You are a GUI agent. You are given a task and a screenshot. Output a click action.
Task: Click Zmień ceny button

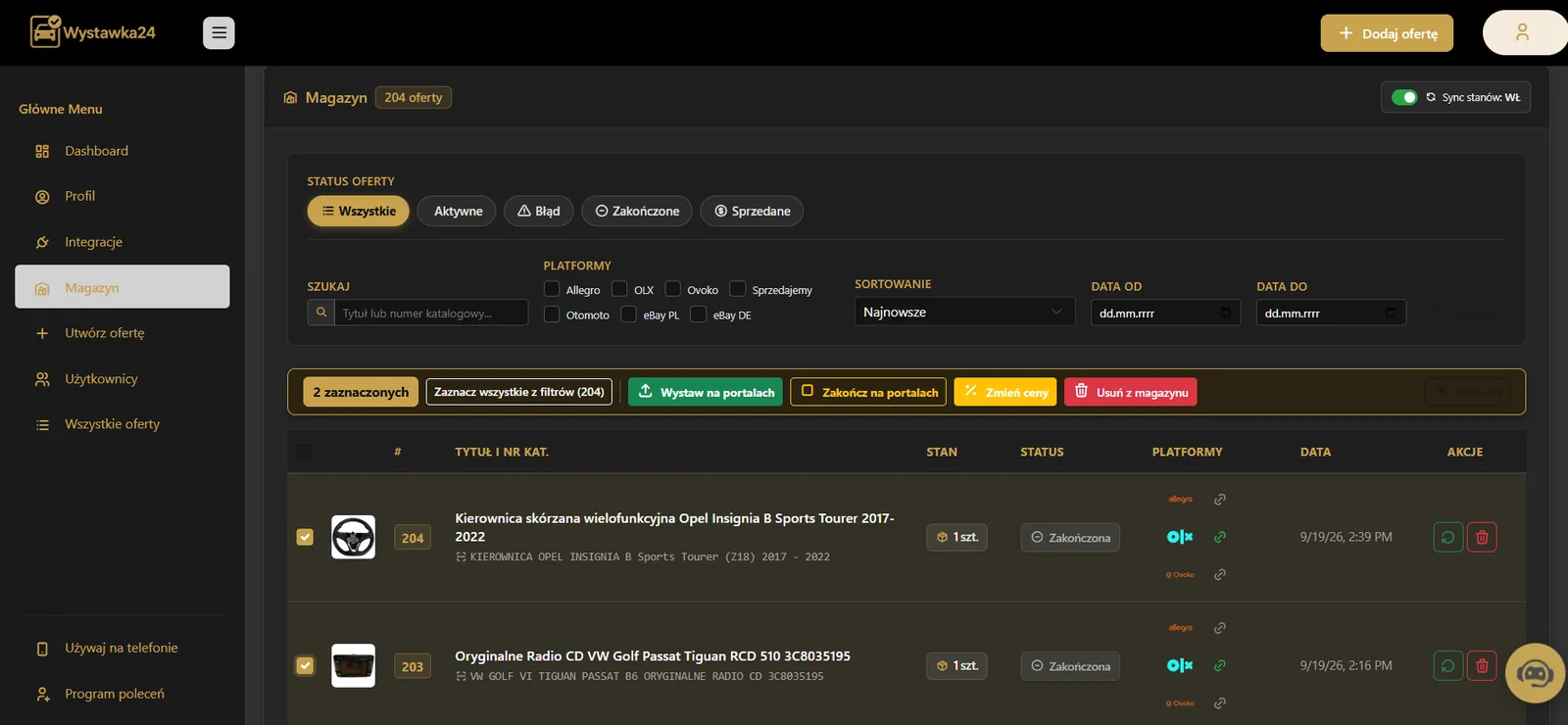[x=1005, y=392]
